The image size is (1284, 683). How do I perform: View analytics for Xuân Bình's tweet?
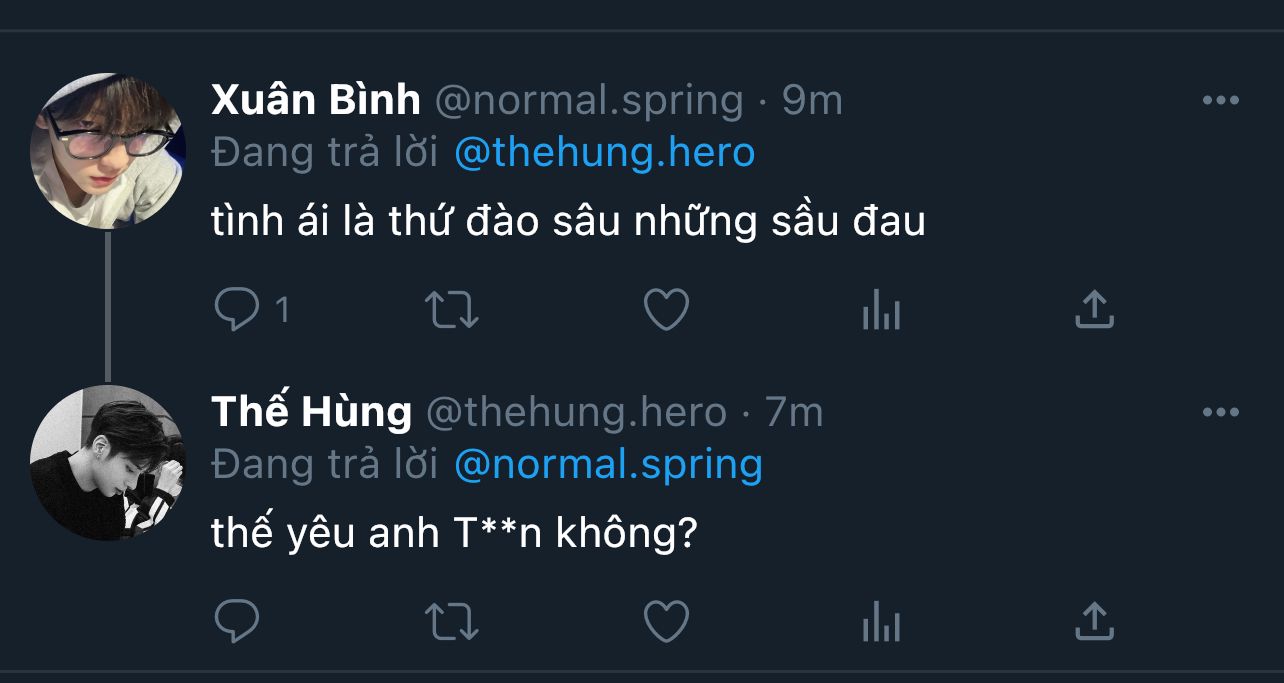click(x=881, y=312)
